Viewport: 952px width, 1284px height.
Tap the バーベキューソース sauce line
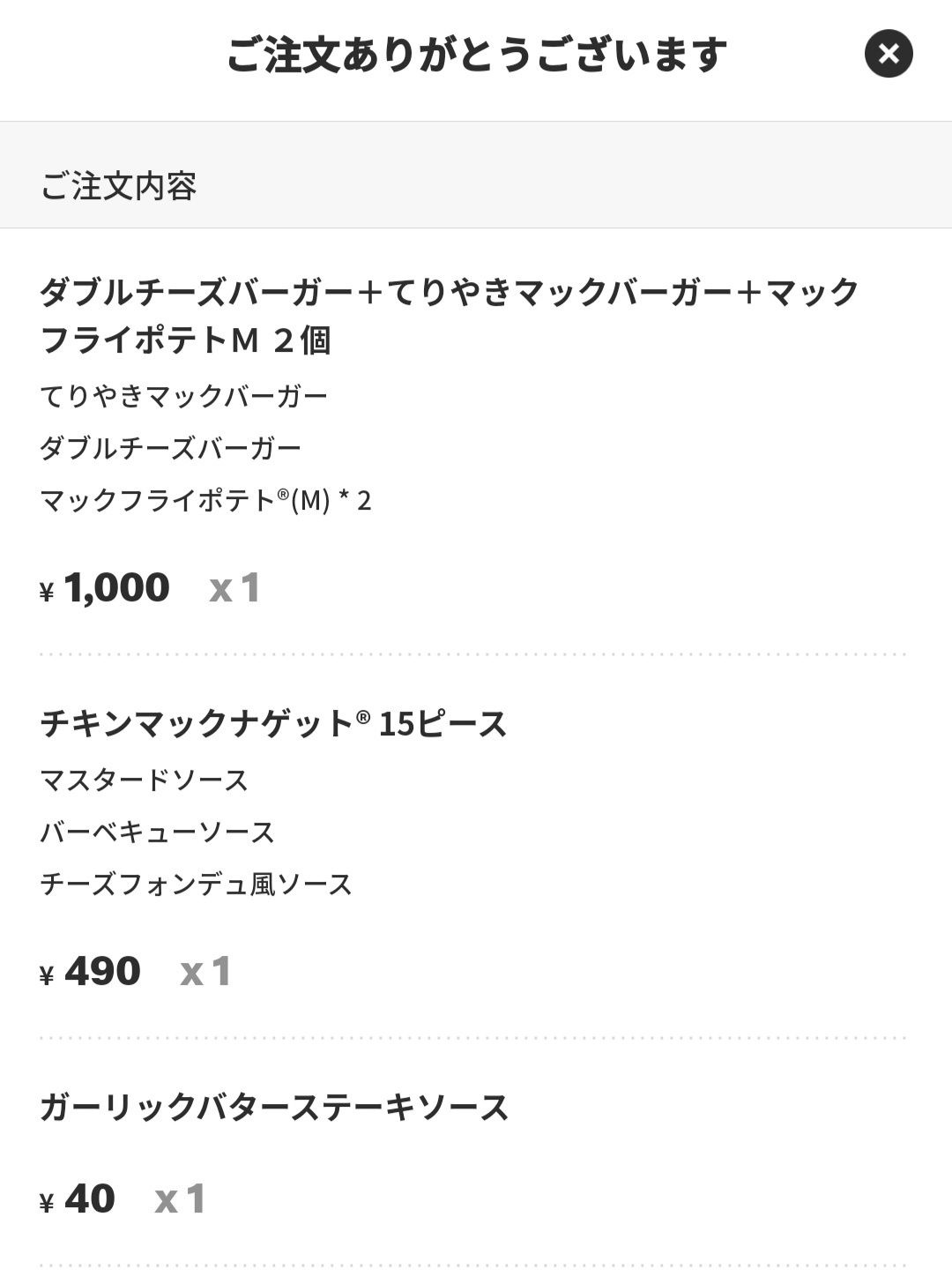157,832
